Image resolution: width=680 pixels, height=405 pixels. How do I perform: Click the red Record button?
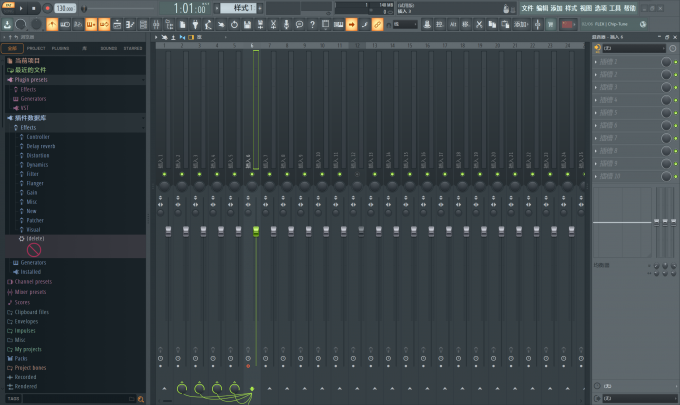(47, 8)
